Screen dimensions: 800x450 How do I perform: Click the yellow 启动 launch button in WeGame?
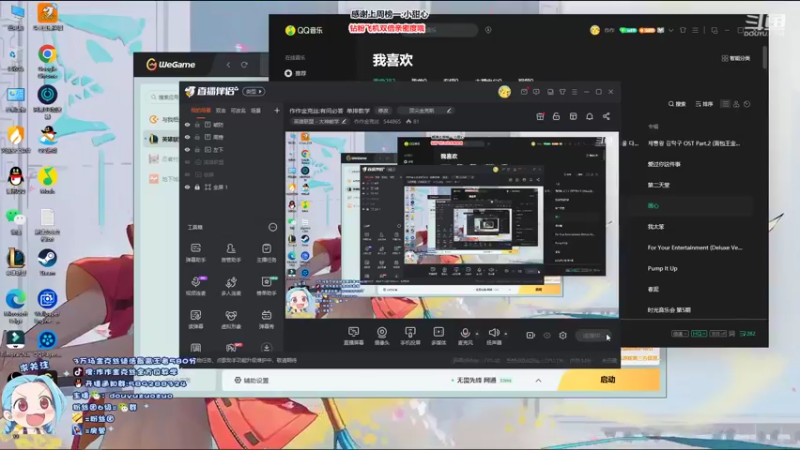pyautogui.click(x=609, y=380)
